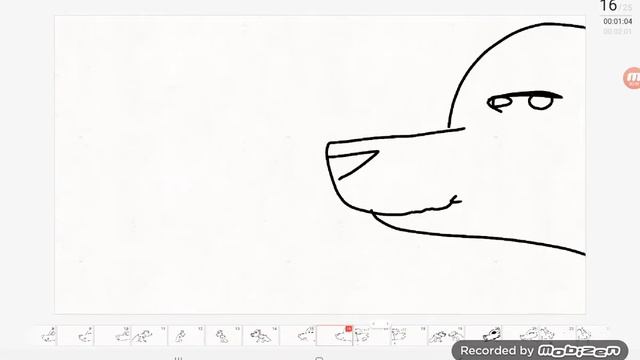This screenshot has width=640, height=360.
Task: Select frame 12 thumbnail in timeline
Action: click(186, 335)
